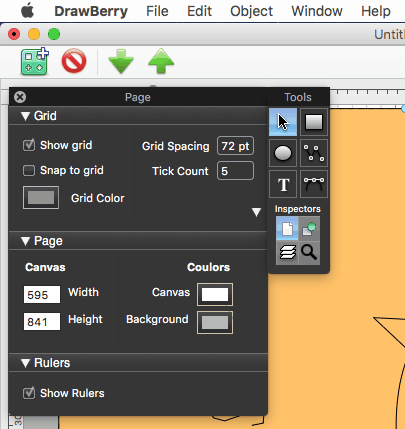Image resolution: width=405 pixels, height=429 pixels.
Task: Click the 'Tools' panel title
Action: click(x=298, y=97)
